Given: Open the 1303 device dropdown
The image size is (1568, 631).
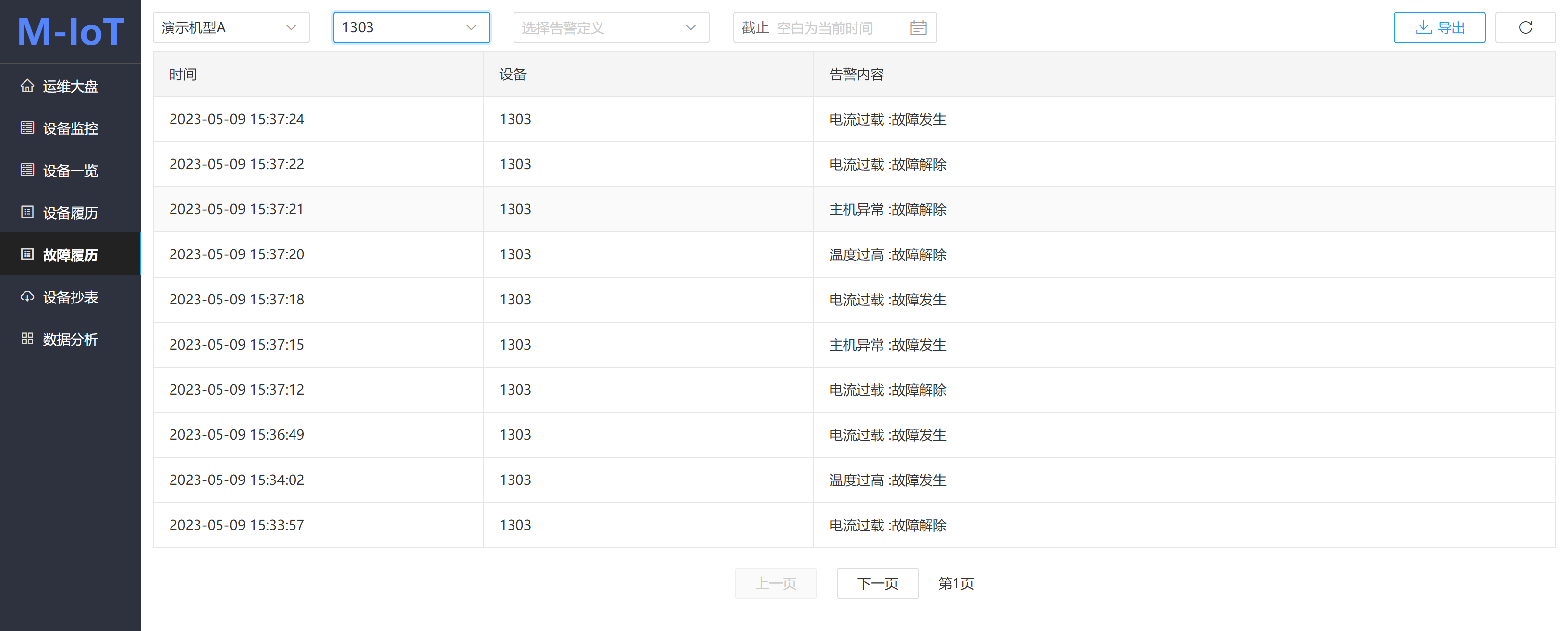Looking at the screenshot, I should [x=411, y=27].
